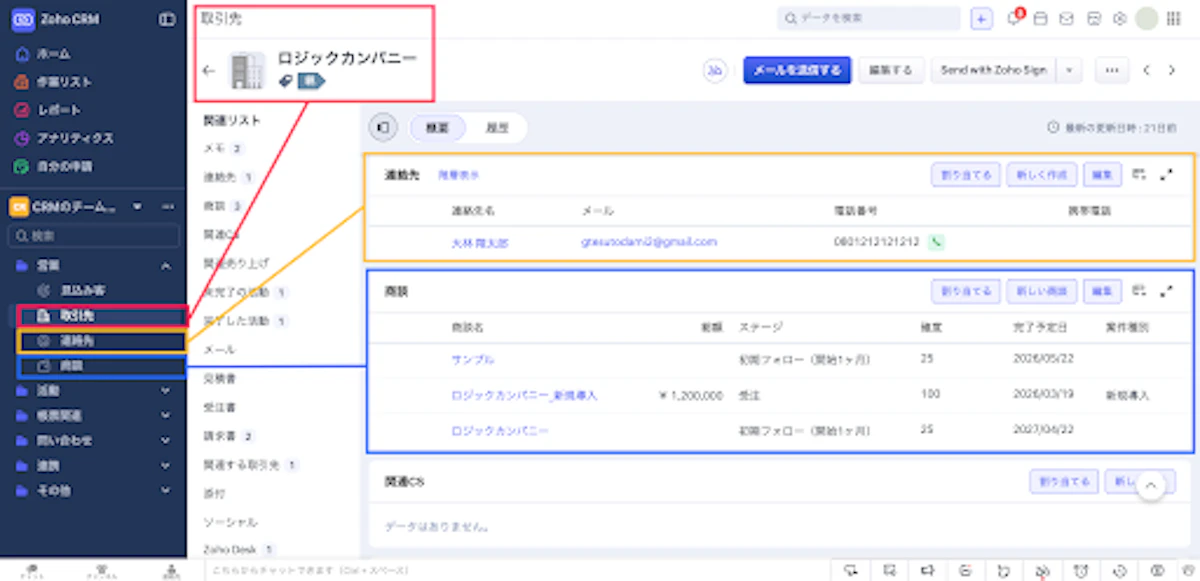
Task: Toggle the related list panel button
Action: [x=383, y=127]
